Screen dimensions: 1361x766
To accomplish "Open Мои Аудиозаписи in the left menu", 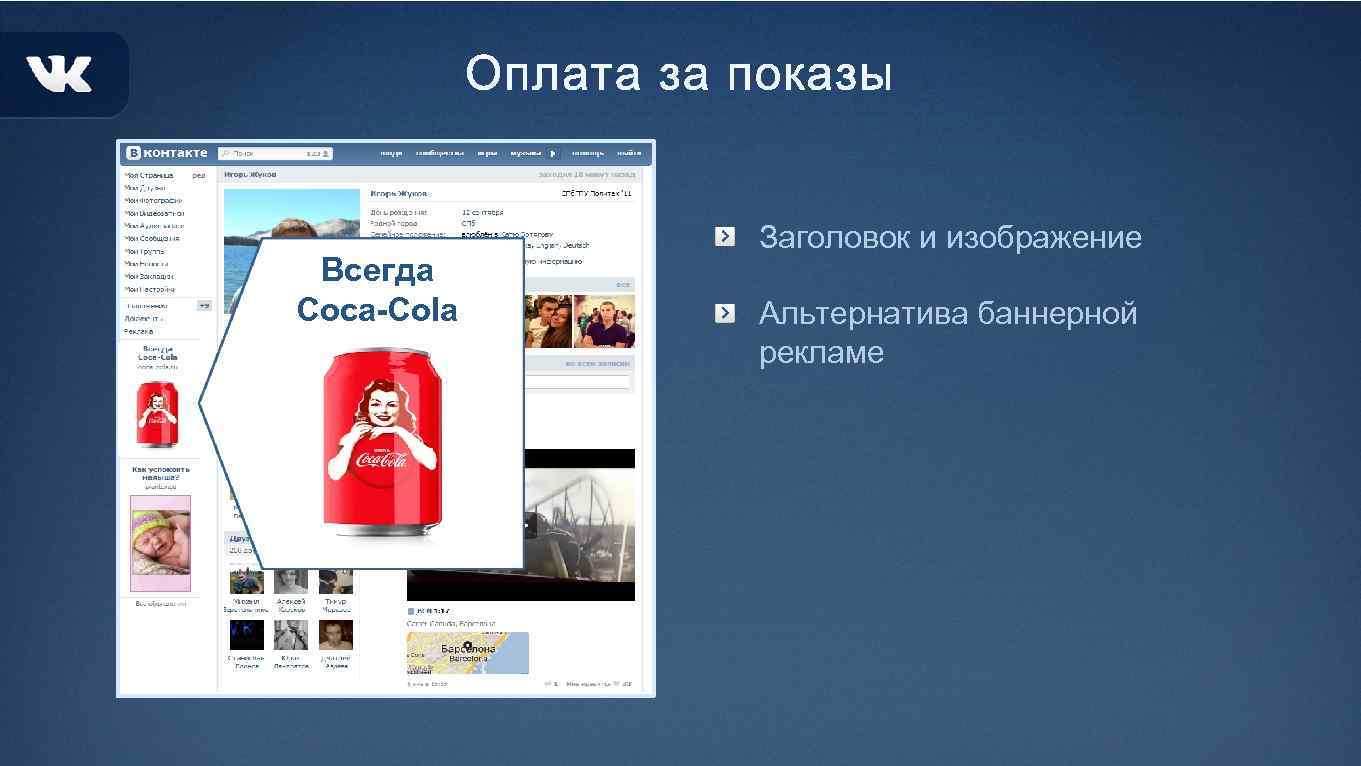I will tap(154, 226).
